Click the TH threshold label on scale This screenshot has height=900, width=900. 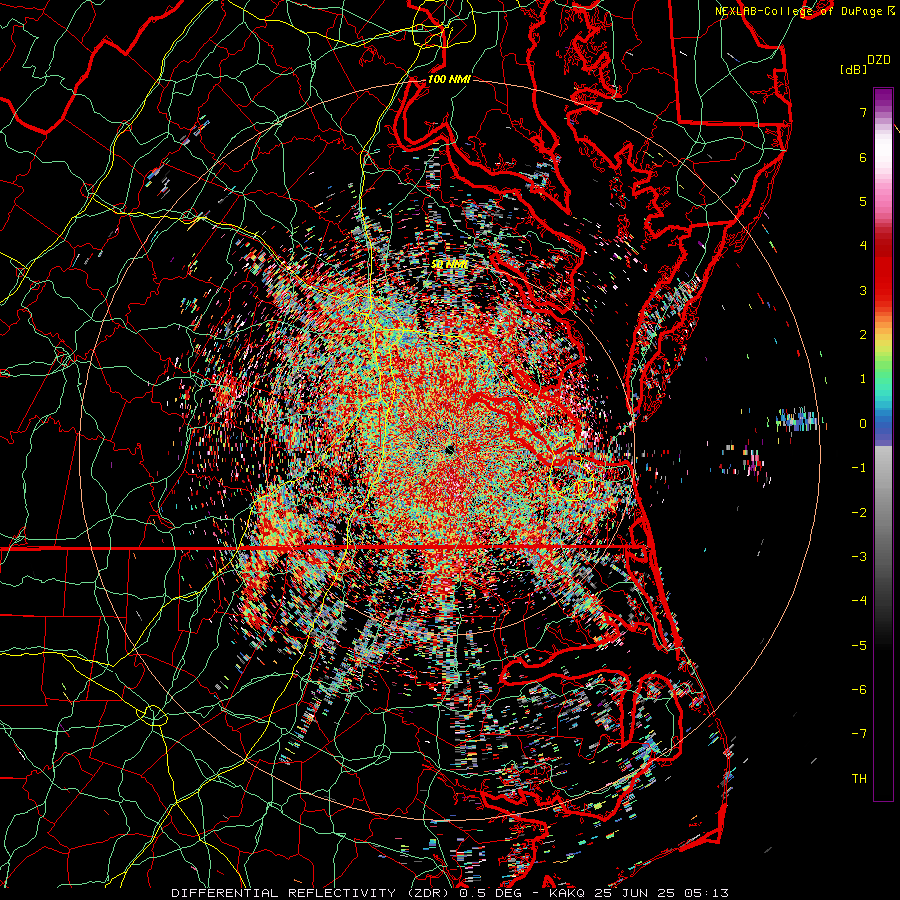[859, 779]
